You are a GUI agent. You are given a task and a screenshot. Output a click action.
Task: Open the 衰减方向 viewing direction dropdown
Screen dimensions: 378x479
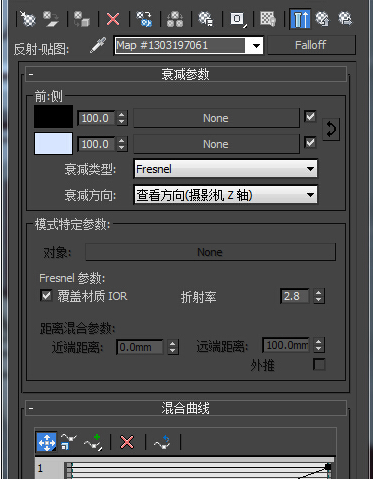click(225, 195)
